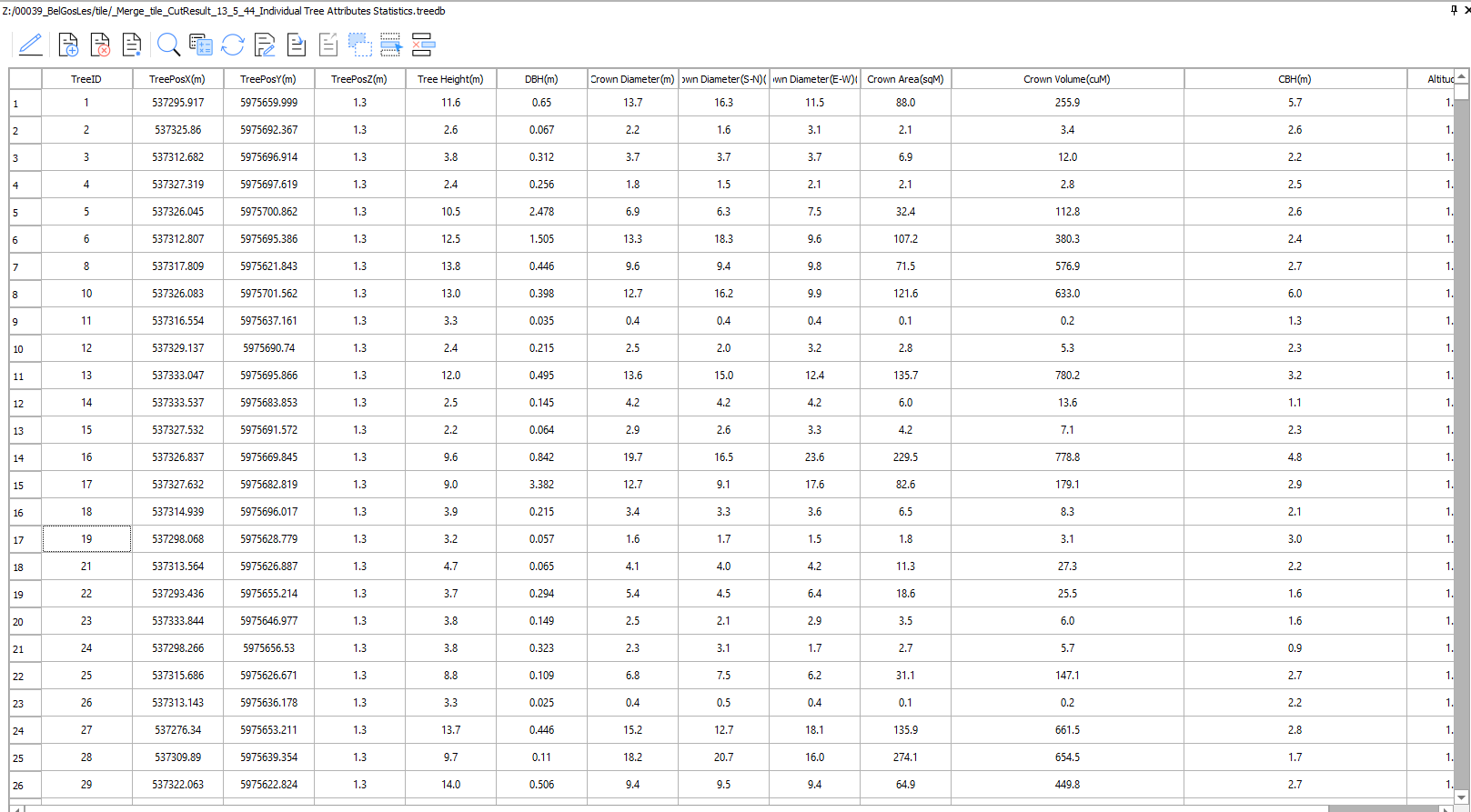
Task: Click the row selection icon with blue arrow
Action: 391,45
